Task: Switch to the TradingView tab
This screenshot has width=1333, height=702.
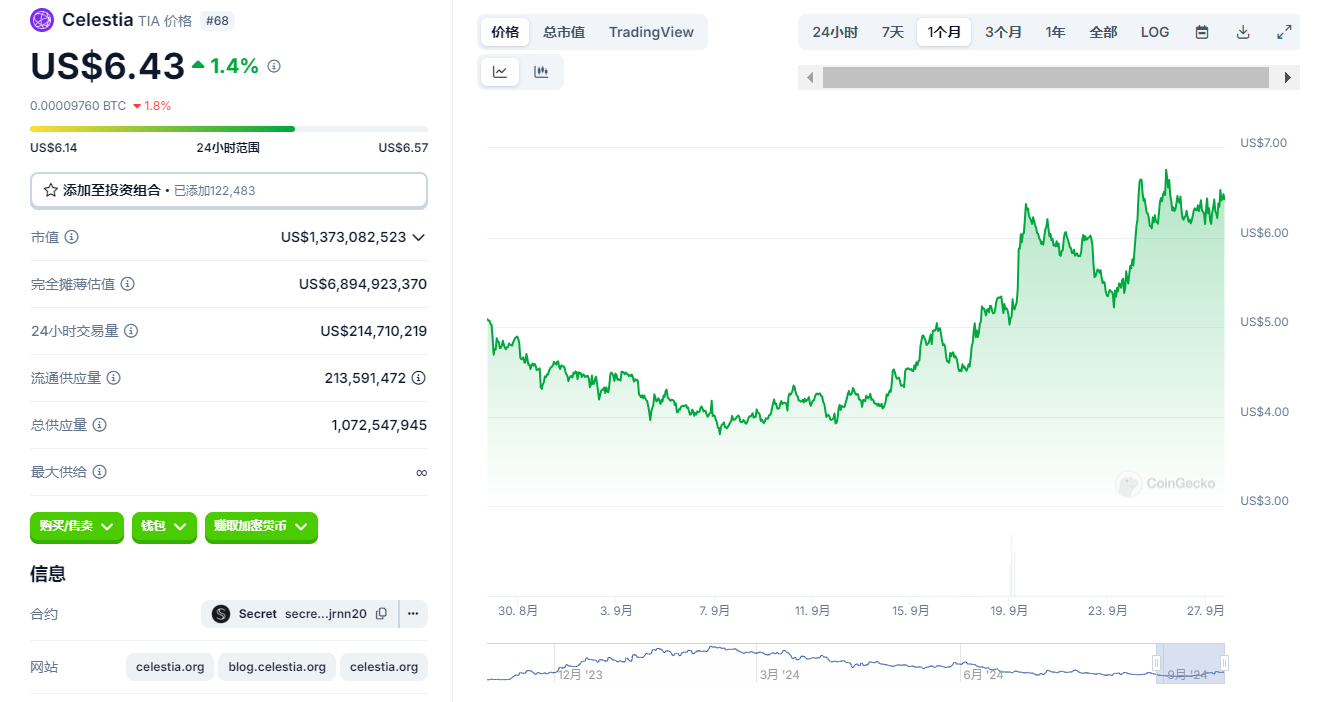Action: (651, 32)
